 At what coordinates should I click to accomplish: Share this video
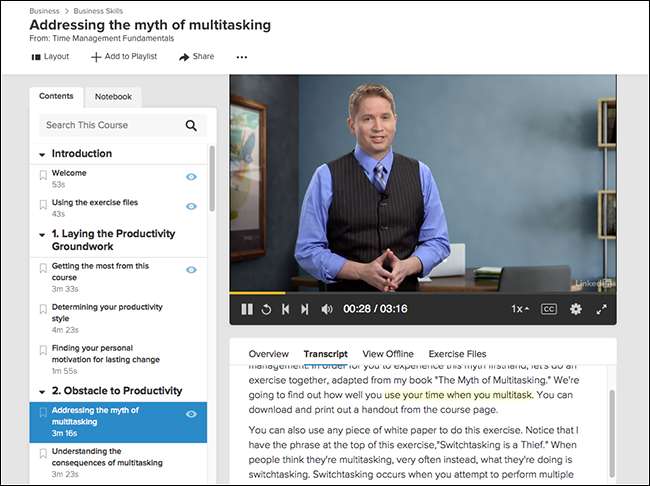(196, 57)
